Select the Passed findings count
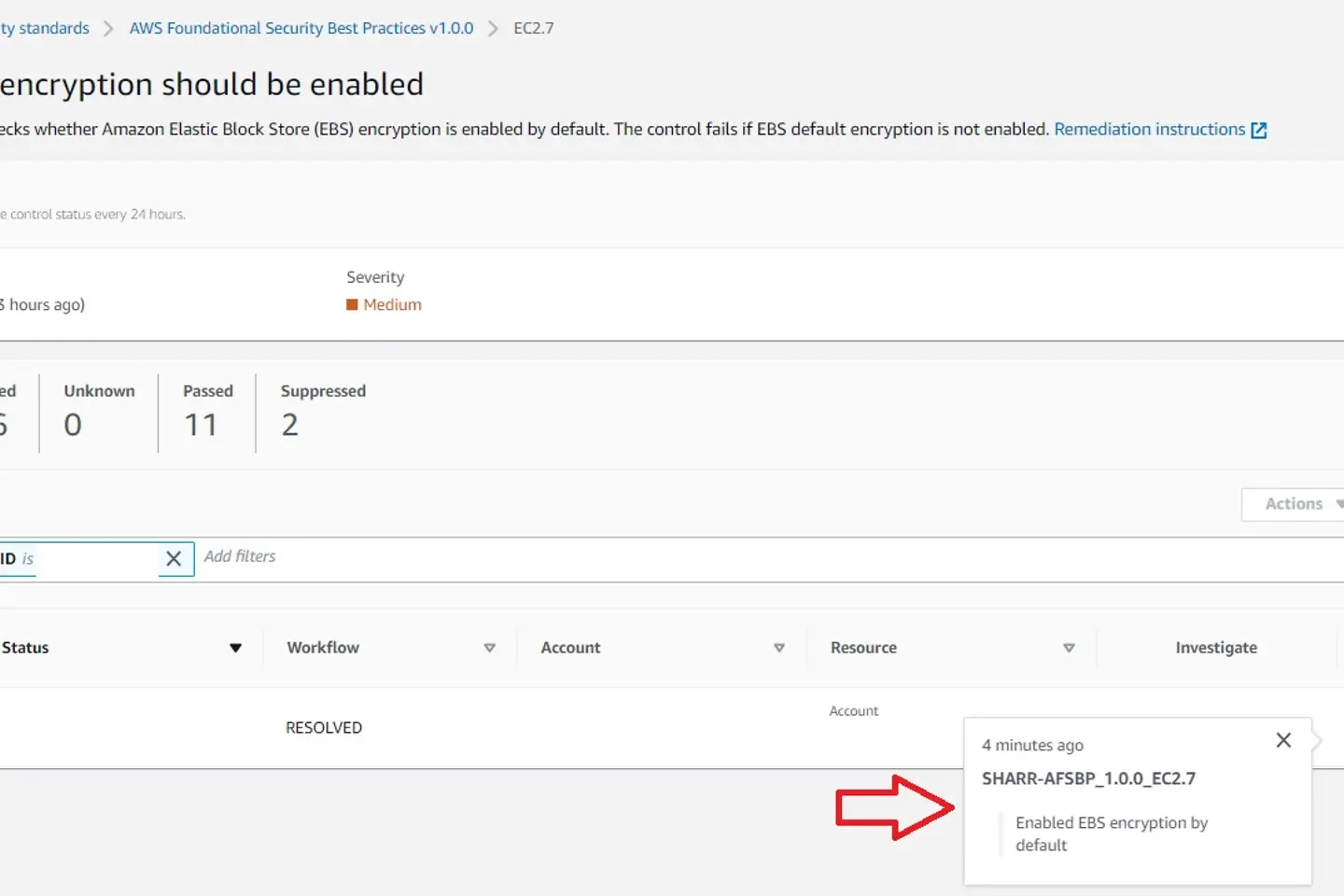Viewport: 1344px width, 896px height. click(x=201, y=425)
